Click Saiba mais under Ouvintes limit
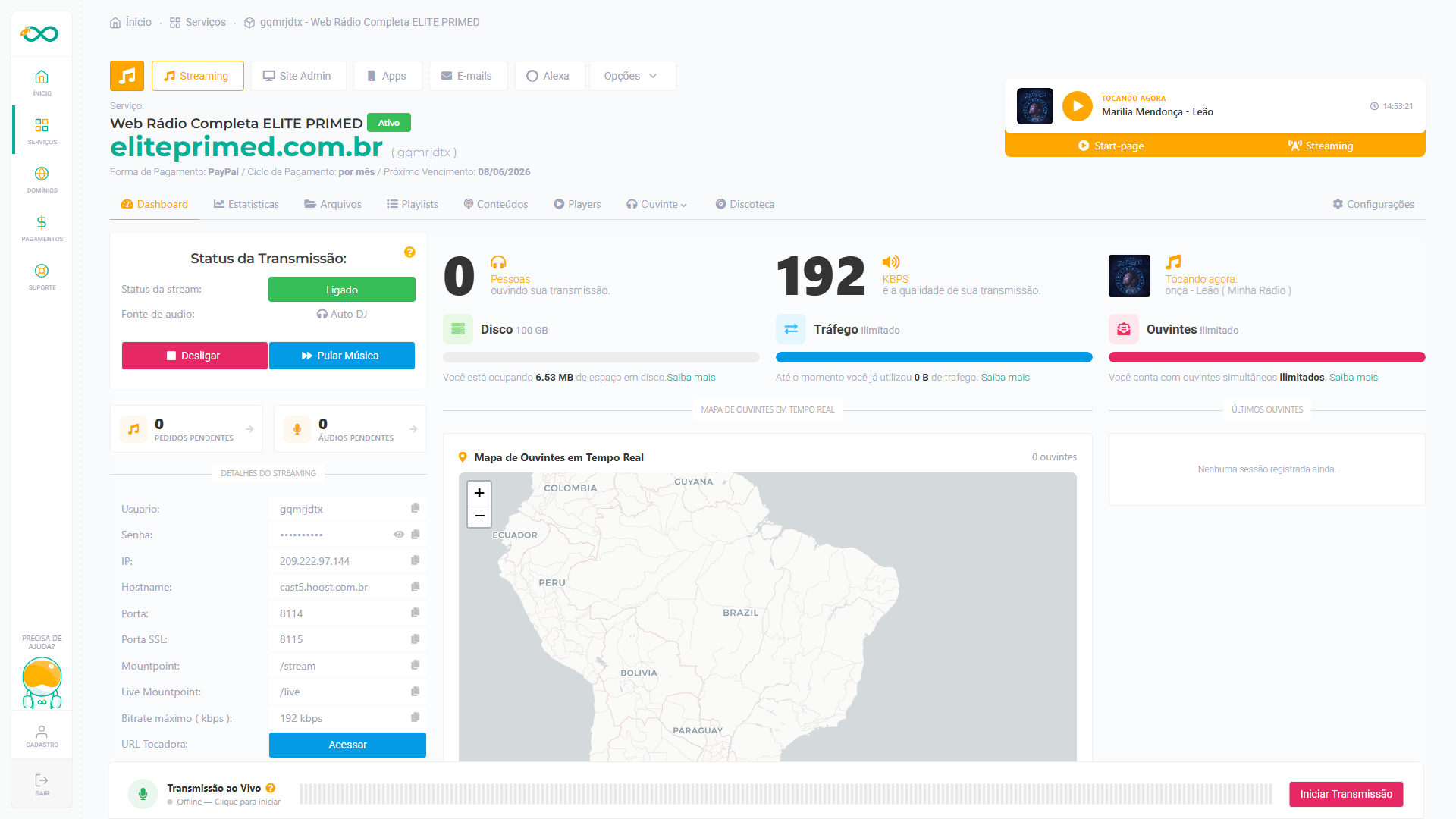Screen dimensions: 1456x819 coord(1354,377)
